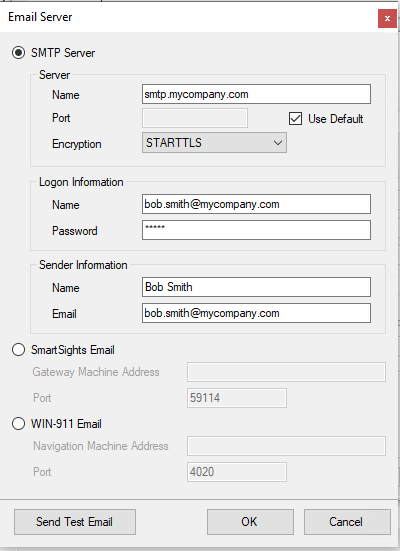The width and height of the screenshot is (400, 551).
Task: Click the Gateway Machine Address field
Action: pyautogui.click(x=286, y=372)
